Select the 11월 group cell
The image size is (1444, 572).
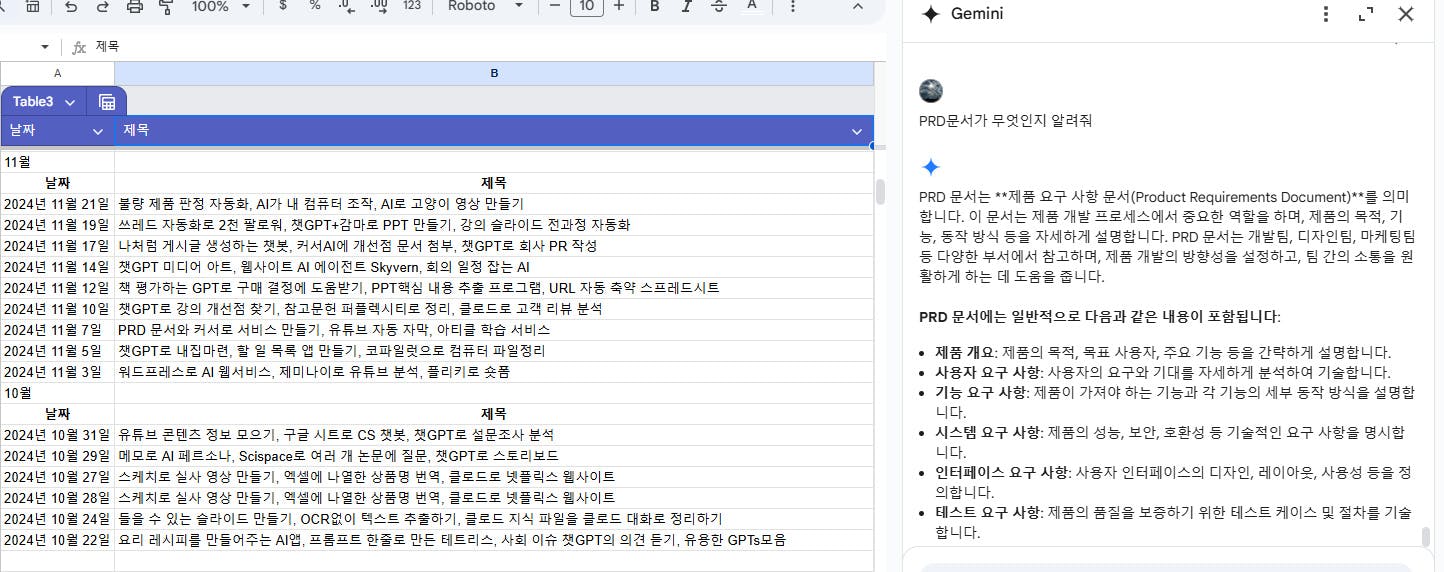tap(57, 161)
